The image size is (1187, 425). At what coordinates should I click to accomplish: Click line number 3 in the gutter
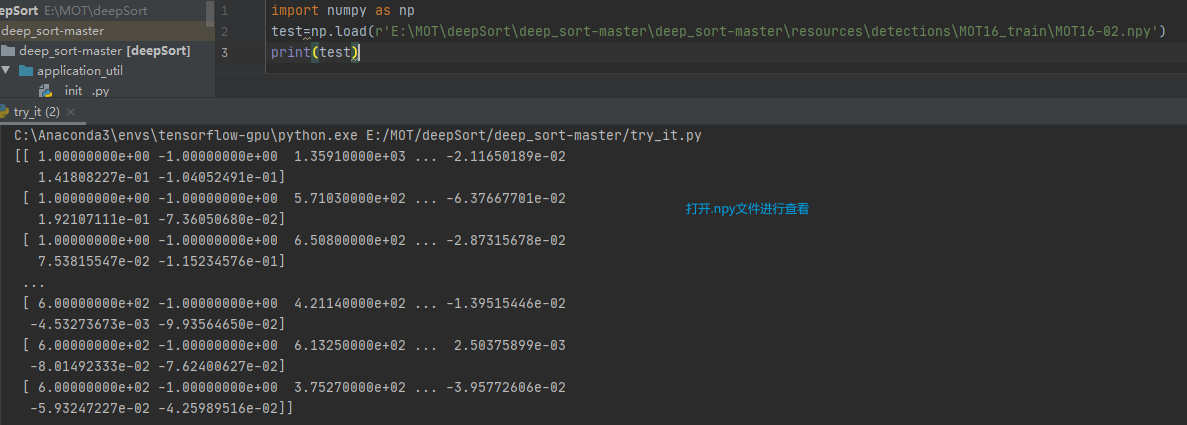[x=225, y=52]
